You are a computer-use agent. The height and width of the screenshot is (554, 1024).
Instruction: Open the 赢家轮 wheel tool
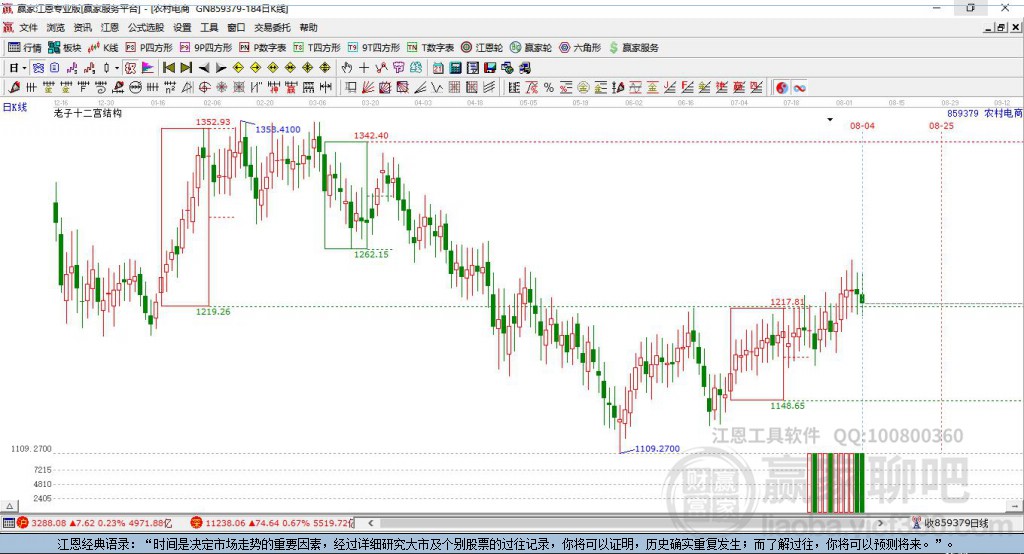click(x=531, y=48)
